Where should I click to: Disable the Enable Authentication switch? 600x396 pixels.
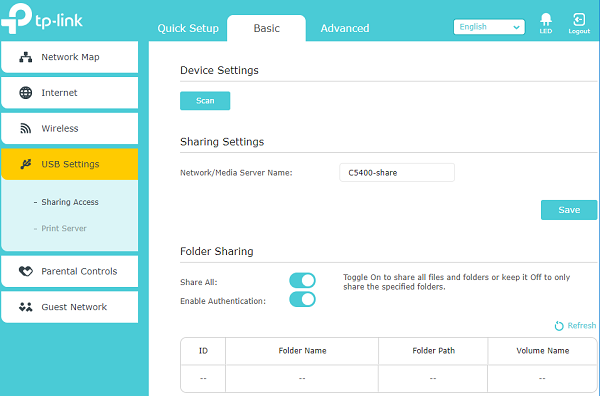[302, 299]
